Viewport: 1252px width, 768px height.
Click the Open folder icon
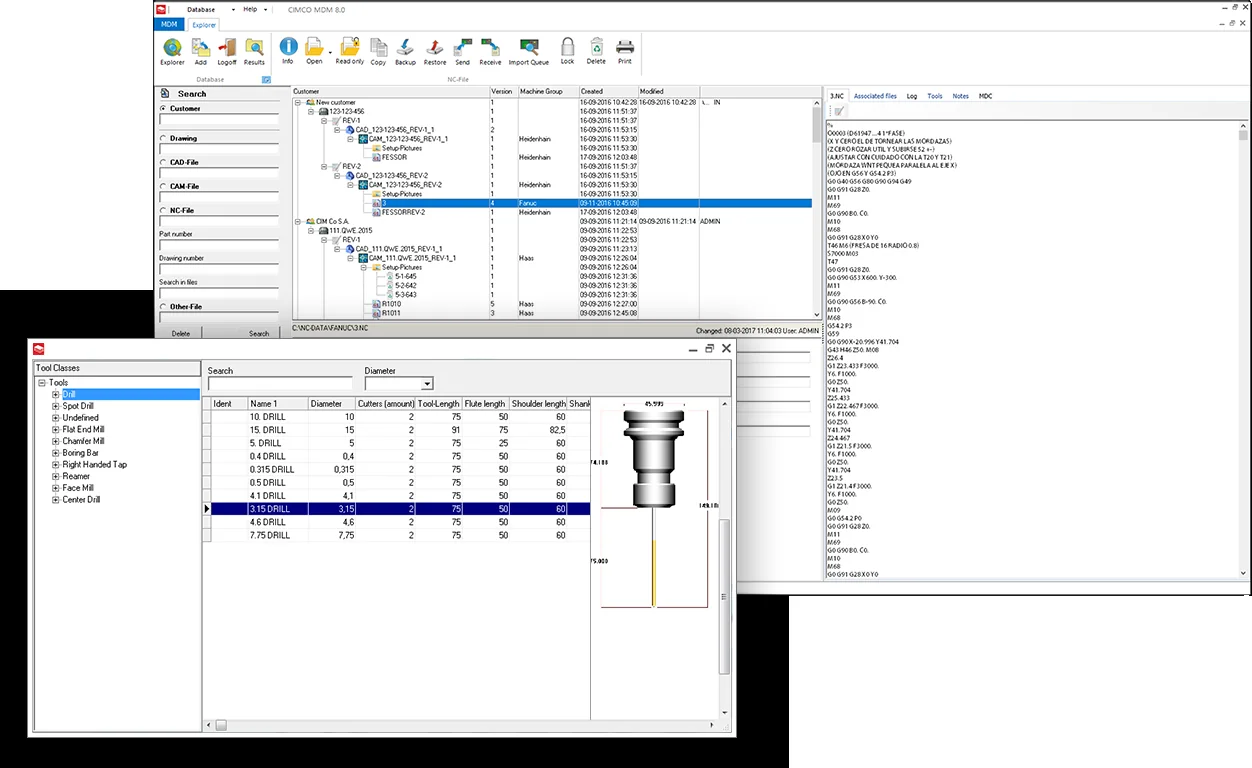[x=314, y=46]
